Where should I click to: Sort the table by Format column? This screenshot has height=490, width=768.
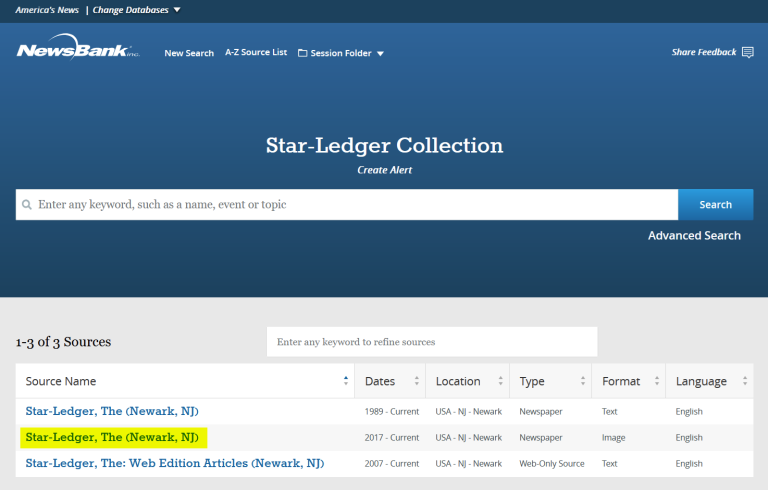coord(657,381)
